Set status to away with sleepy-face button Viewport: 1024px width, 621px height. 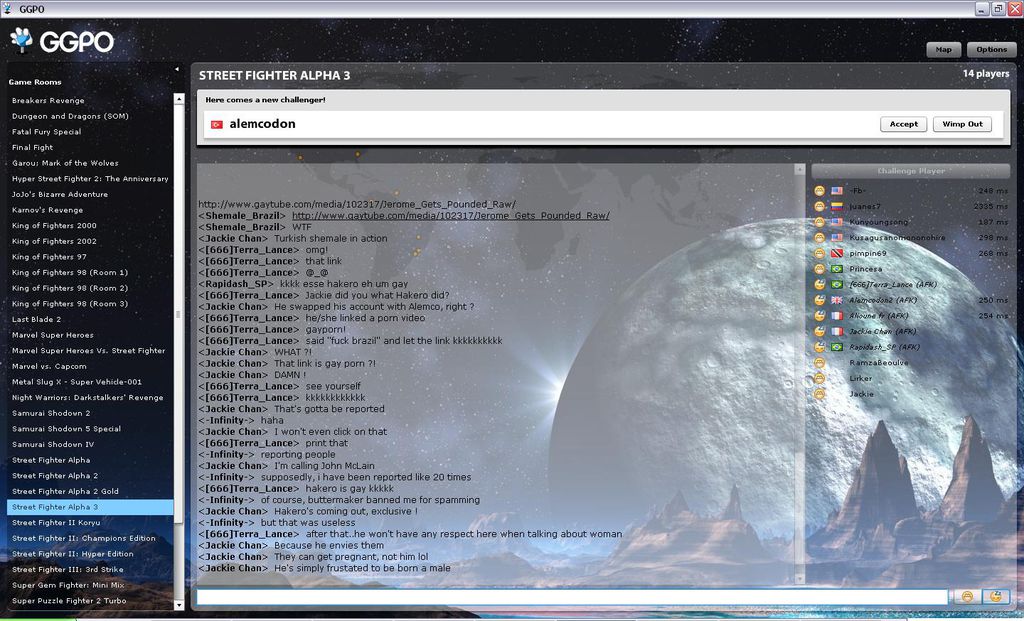(x=995, y=596)
